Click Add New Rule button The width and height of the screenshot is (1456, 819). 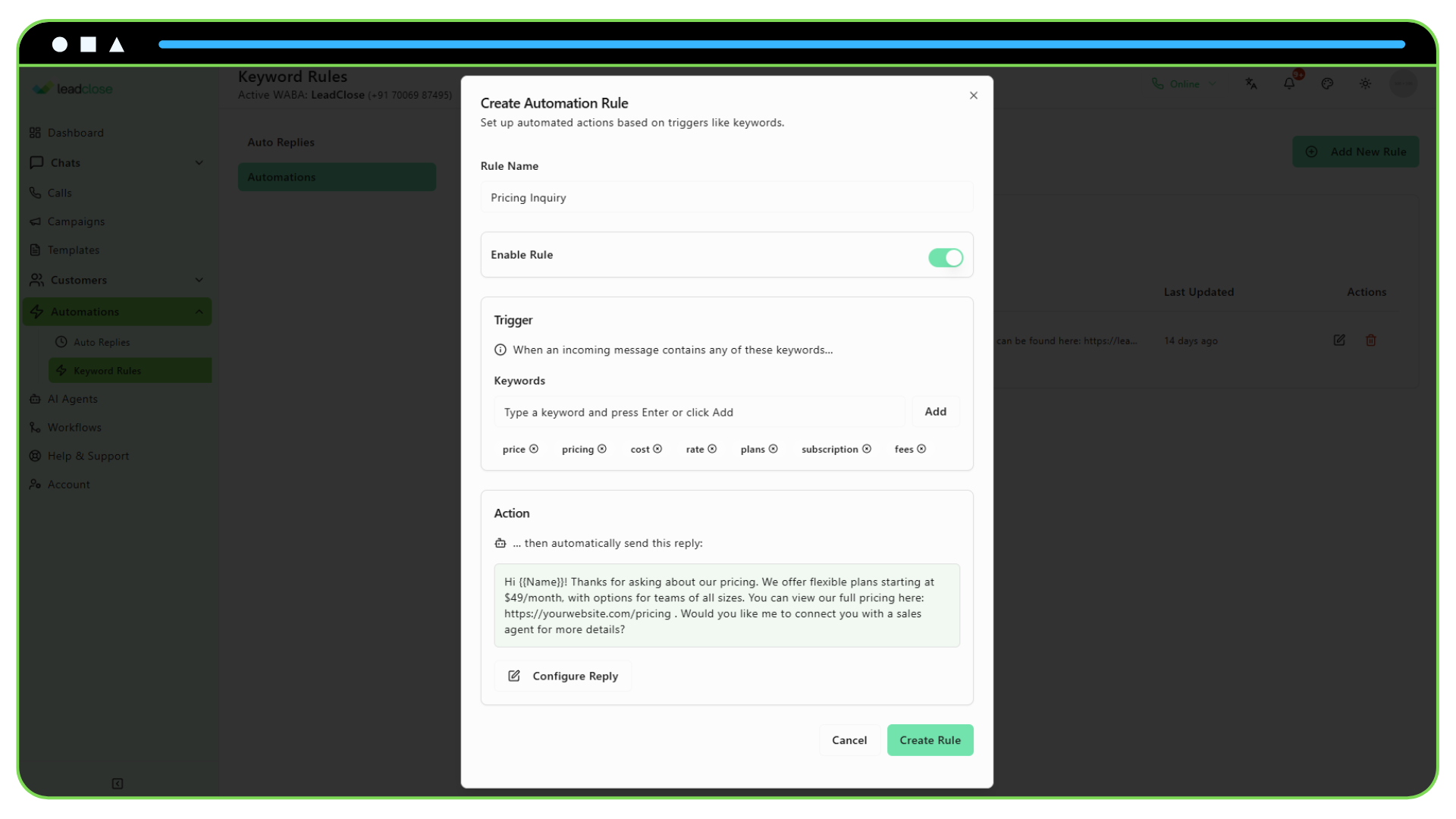coord(1356,152)
